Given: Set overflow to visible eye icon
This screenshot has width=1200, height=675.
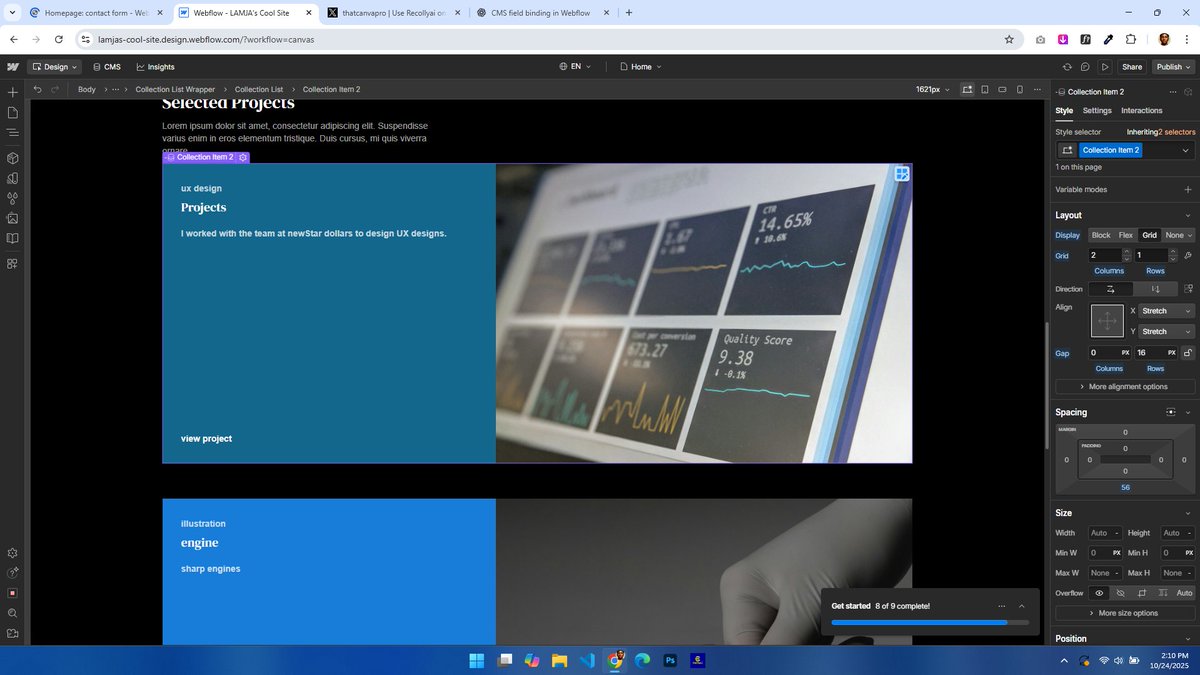Looking at the screenshot, I should click(1099, 593).
